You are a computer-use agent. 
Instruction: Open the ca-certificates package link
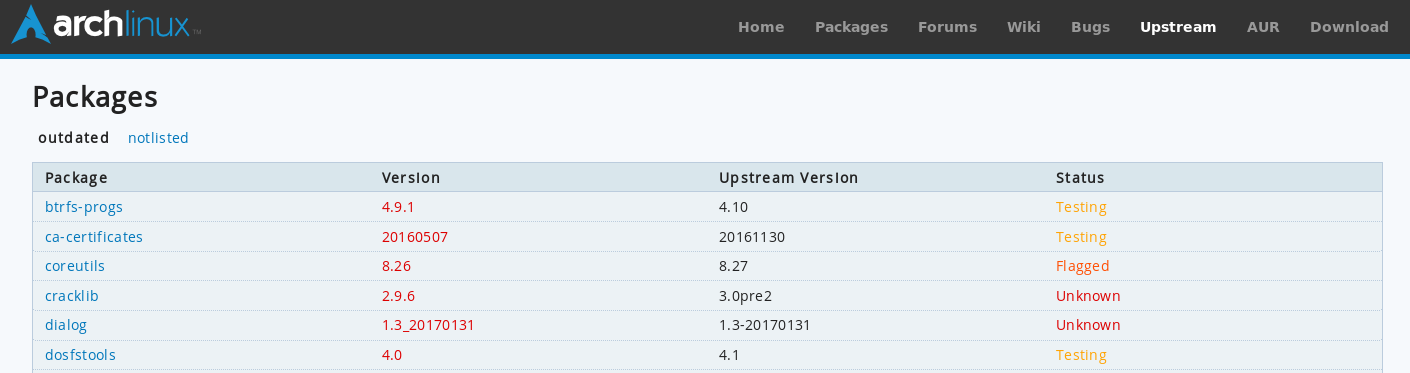[94, 237]
